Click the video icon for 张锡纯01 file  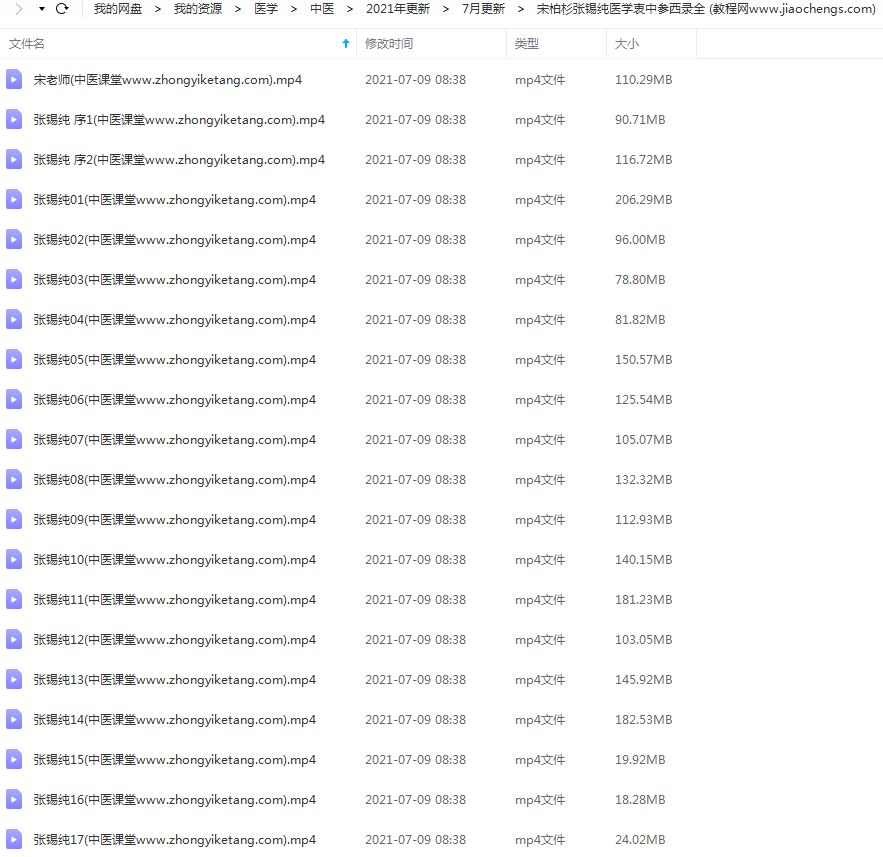(14, 199)
